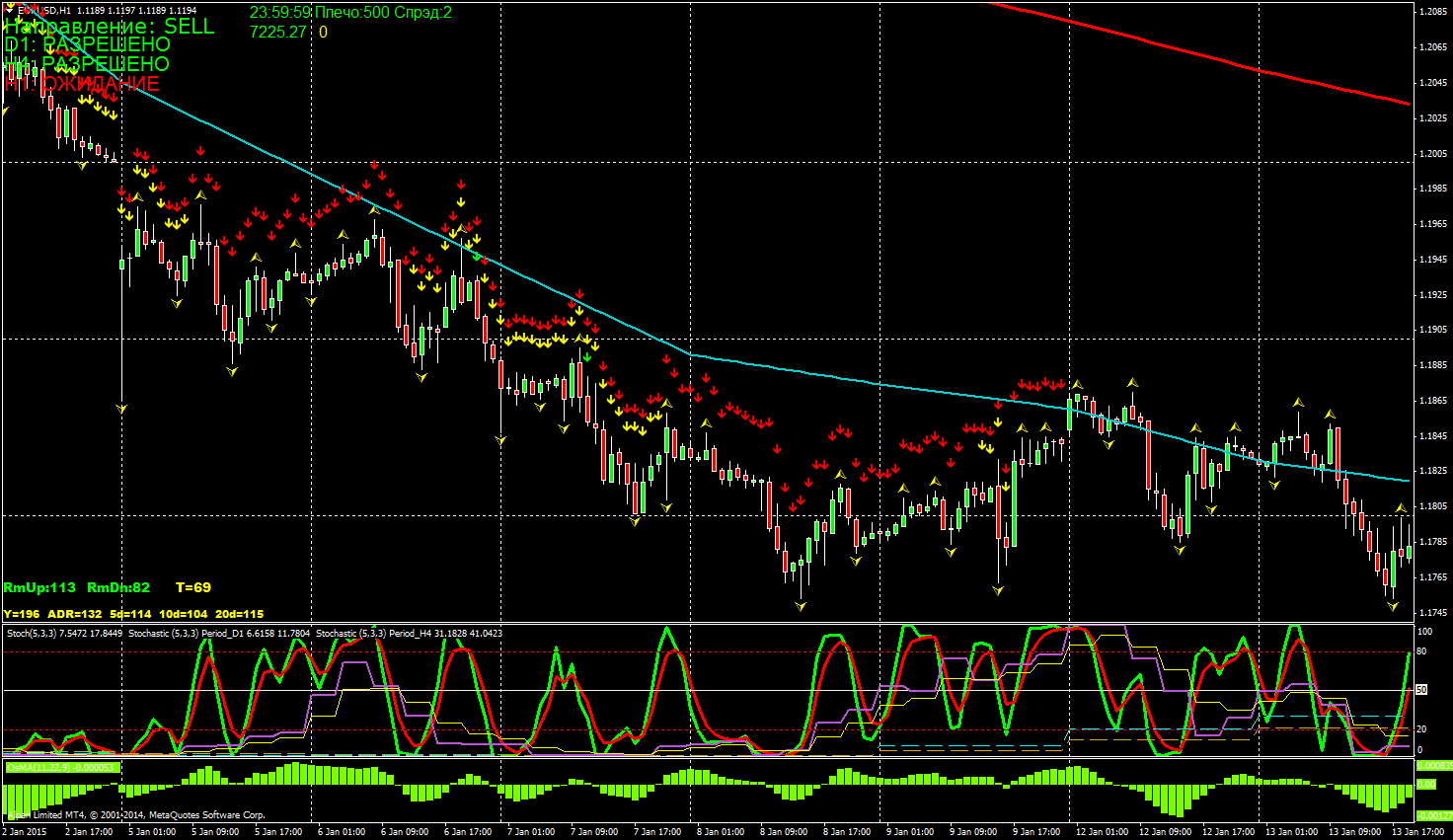Image resolution: width=1453 pixels, height=840 pixels.
Task: Click the '20d=115' label
Action: [239, 614]
